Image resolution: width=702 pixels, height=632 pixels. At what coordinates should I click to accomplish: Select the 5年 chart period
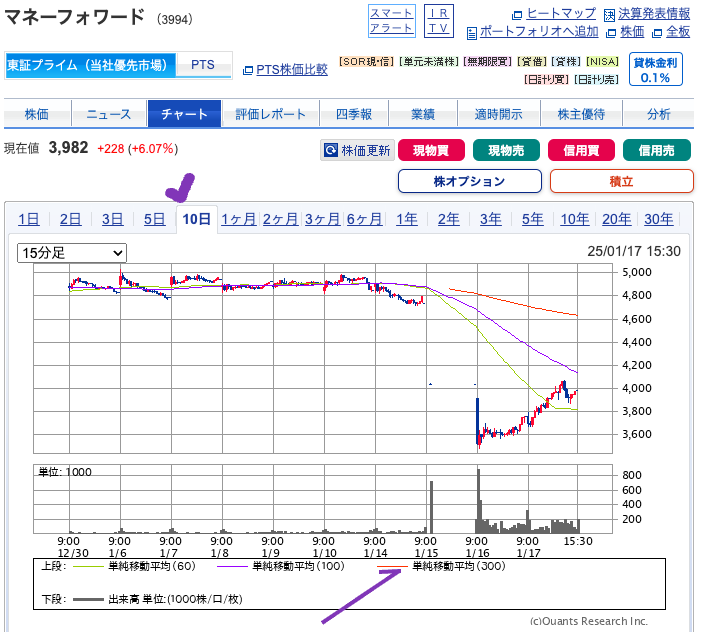click(533, 219)
